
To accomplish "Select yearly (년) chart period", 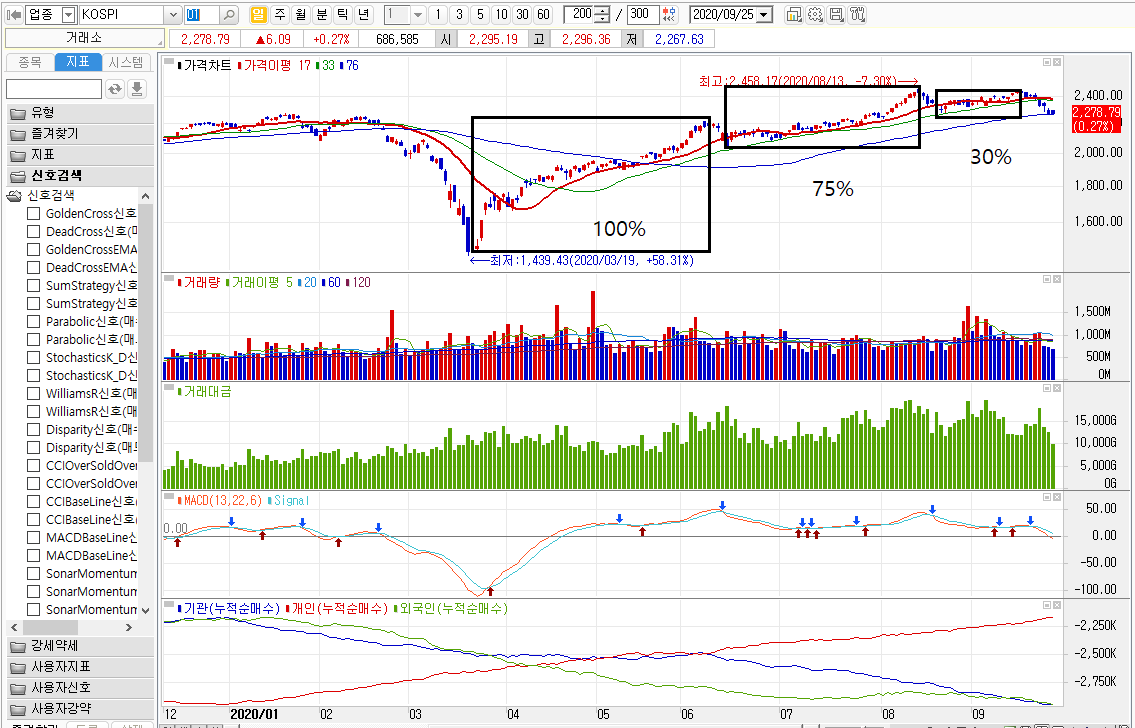I will (364, 14).
